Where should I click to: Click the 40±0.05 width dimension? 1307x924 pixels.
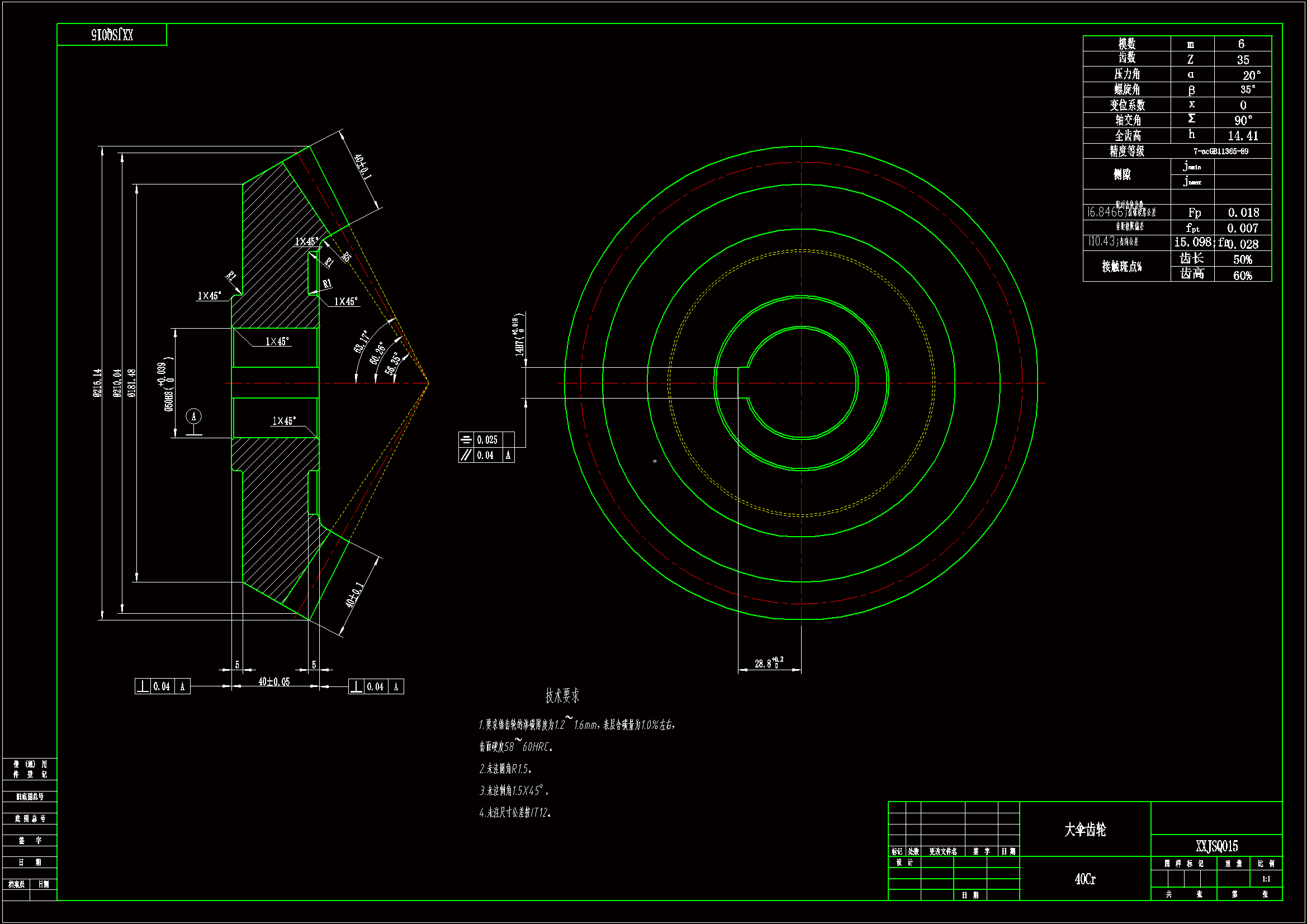(x=274, y=681)
